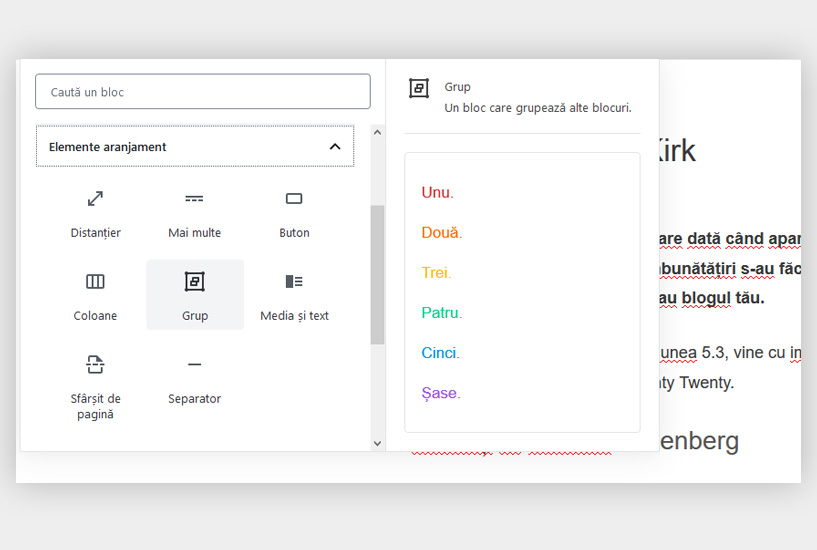817x550 pixels.
Task: Add a Buton block
Action: pyautogui.click(x=294, y=212)
